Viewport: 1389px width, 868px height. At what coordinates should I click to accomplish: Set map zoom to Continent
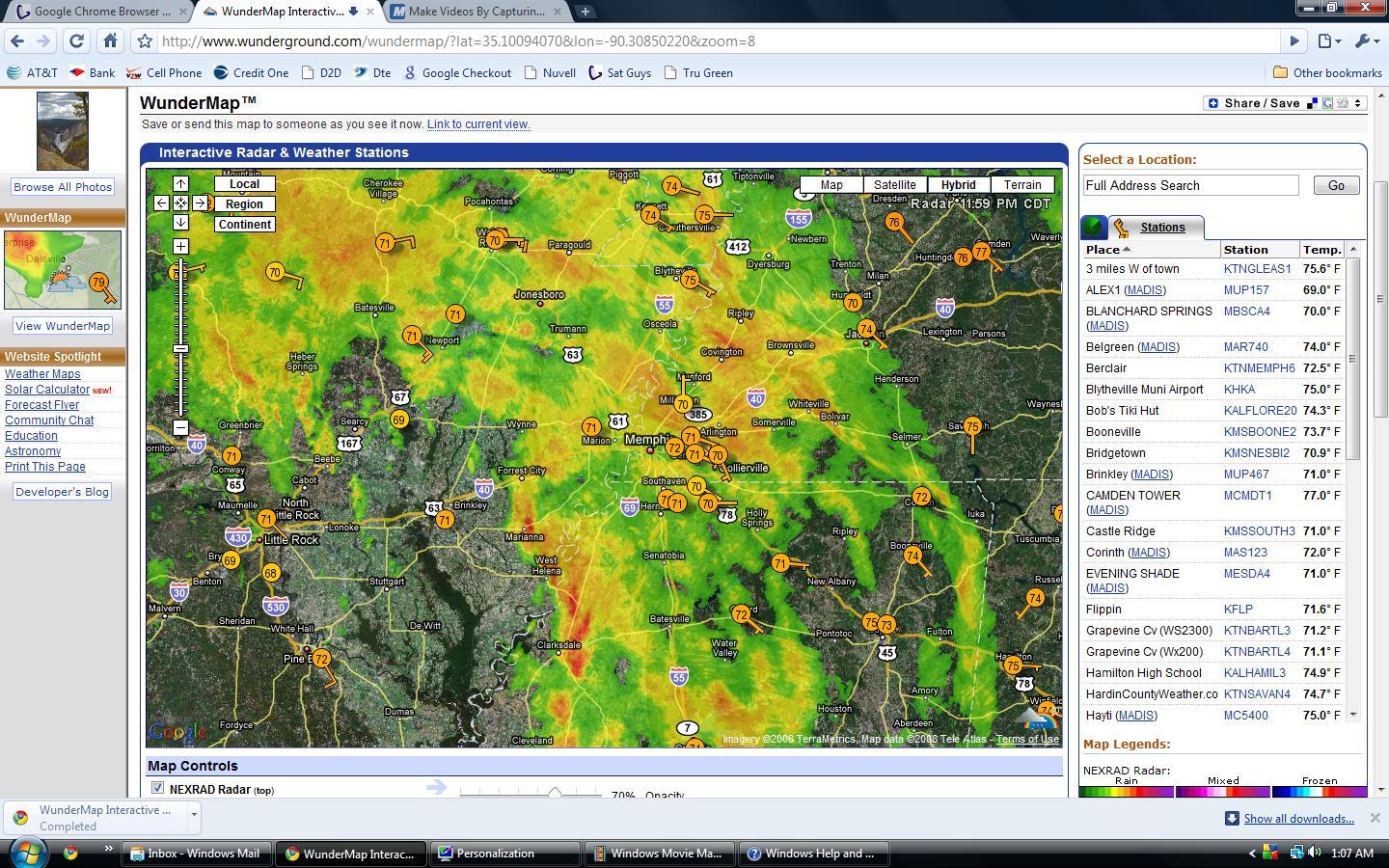[244, 224]
